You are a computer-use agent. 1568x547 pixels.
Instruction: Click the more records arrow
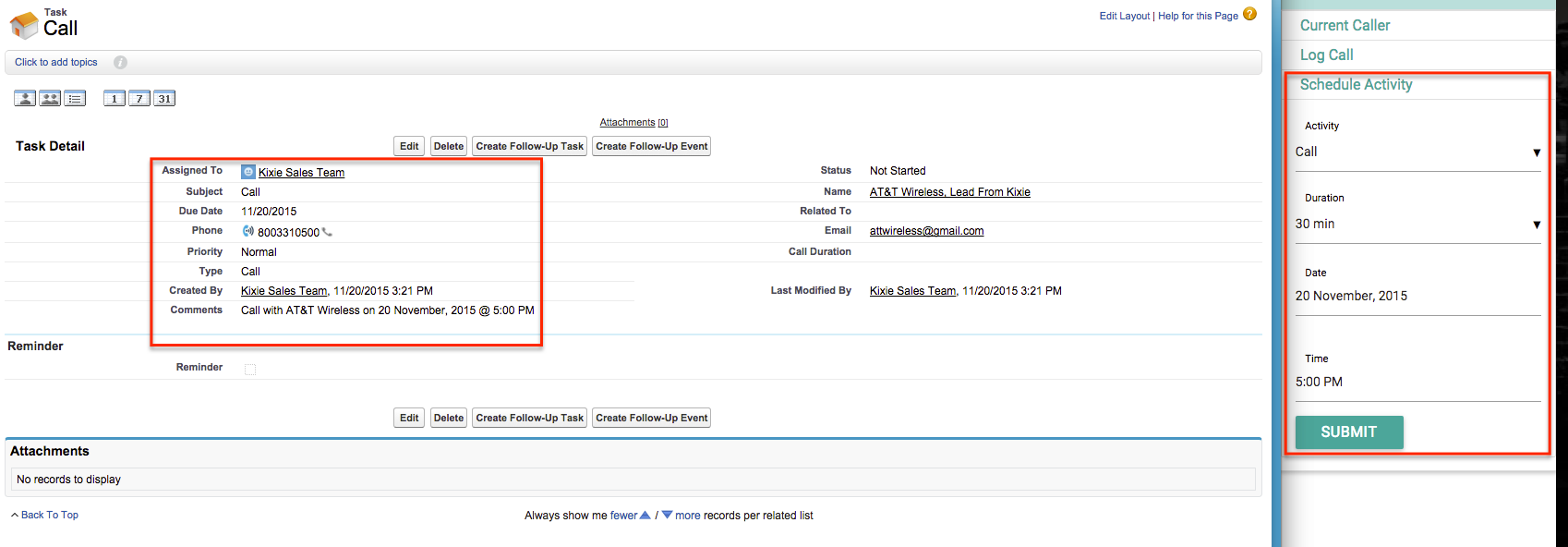tap(667, 516)
